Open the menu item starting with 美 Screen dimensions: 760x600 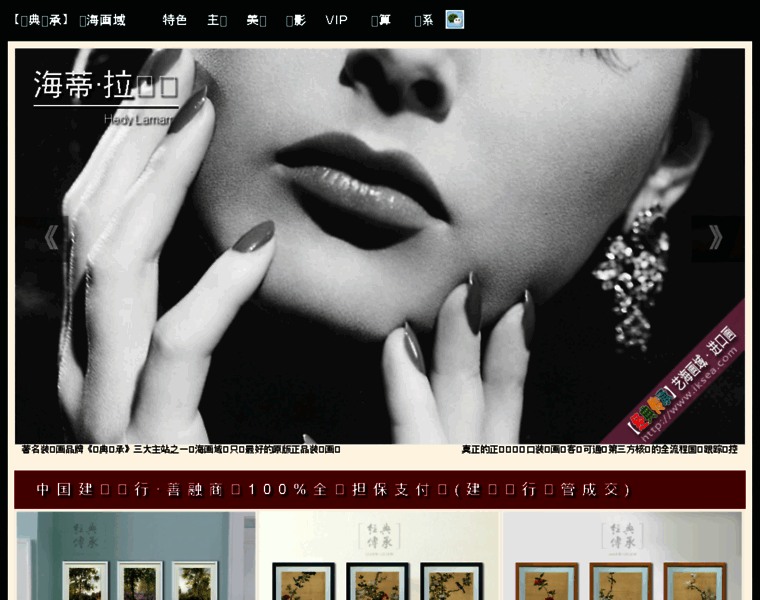(x=256, y=20)
